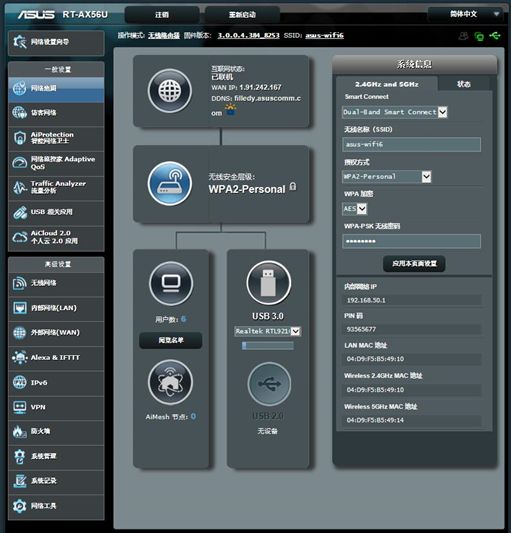The image size is (511, 533).
Task: Click the client count number
Action: pyautogui.click(x=184, y=319)
